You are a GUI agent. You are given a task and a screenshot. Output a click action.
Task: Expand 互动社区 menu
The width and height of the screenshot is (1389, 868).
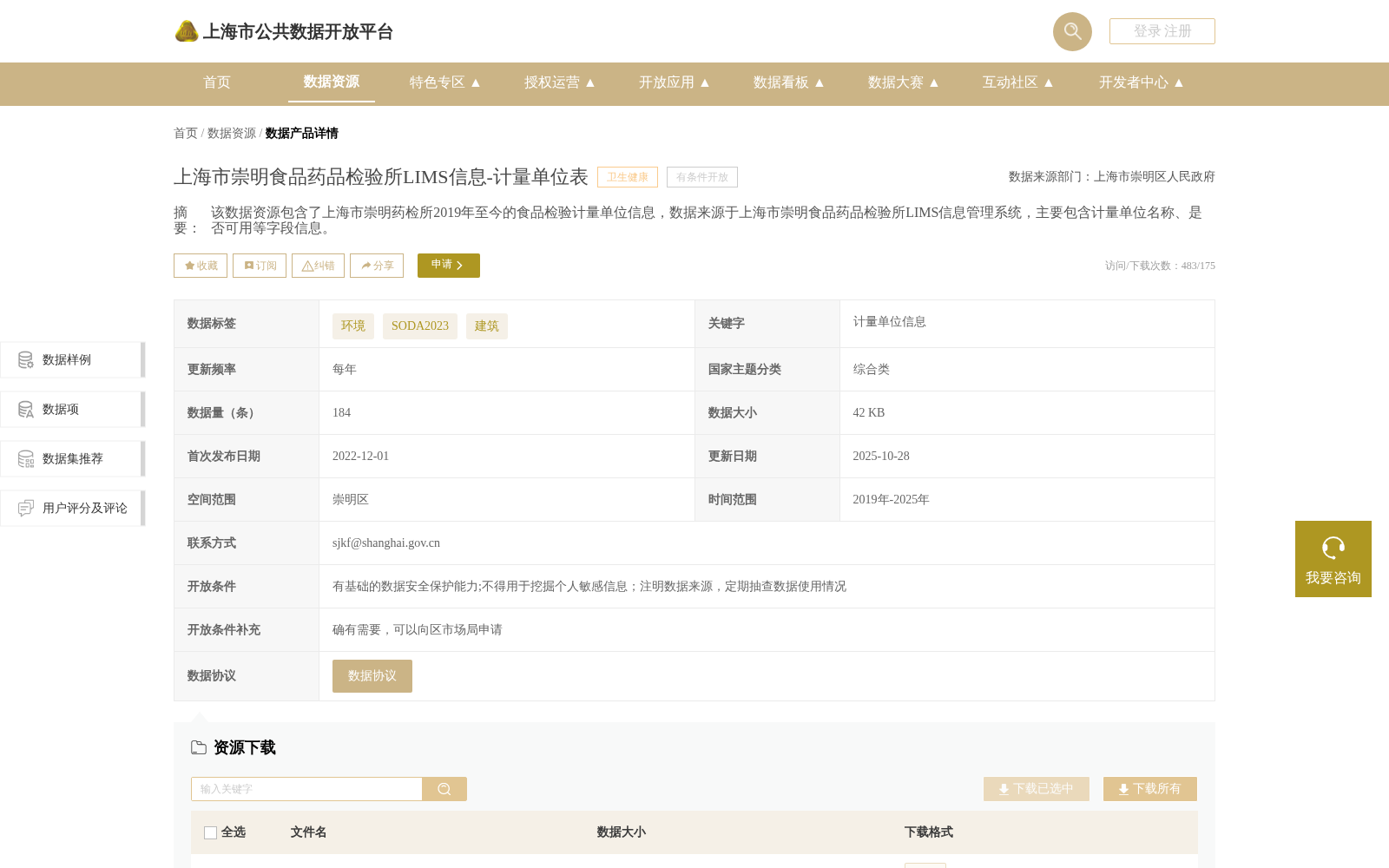(1017, 82)
